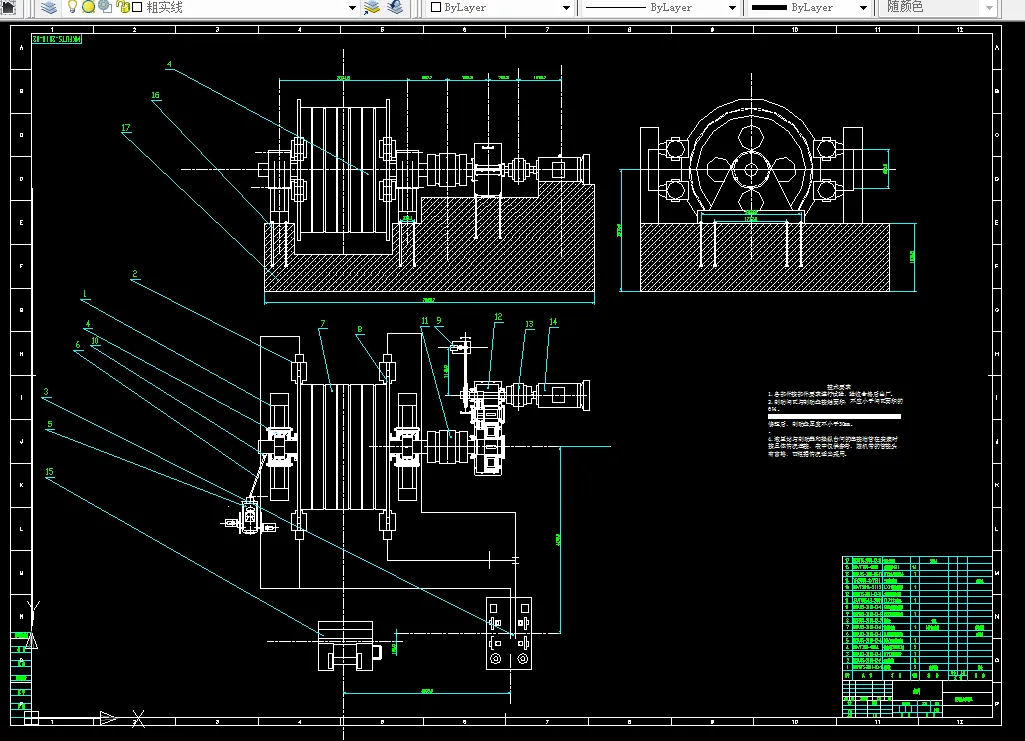Viewport: 1025px width, 741px height.
Task: Select the callout number 7
Action: click(x=322, y=324)
